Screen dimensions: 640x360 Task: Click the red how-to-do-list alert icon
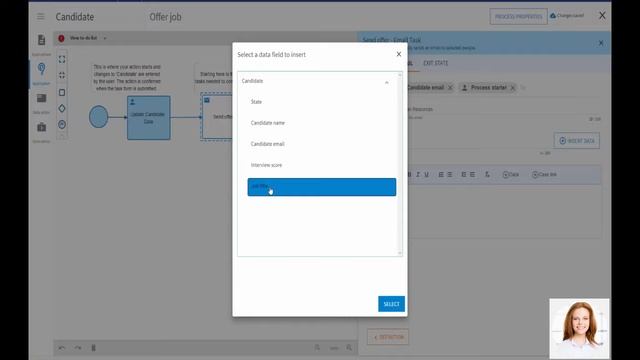click(x=61, y=38)
